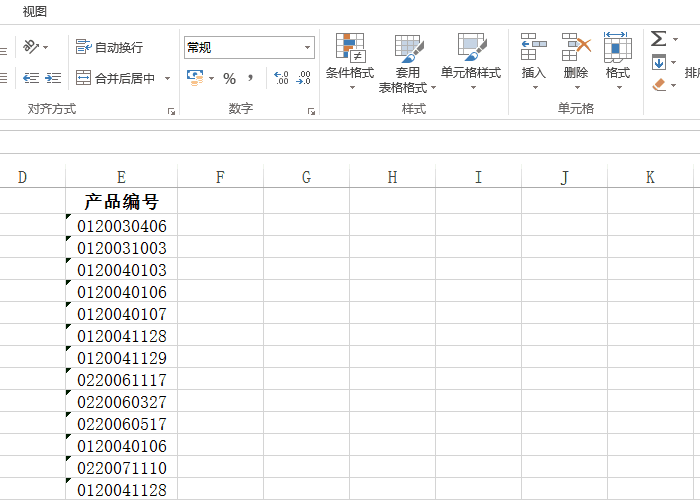
Task: Select cell containing 0220071110
Action: (x=121, y=467)
